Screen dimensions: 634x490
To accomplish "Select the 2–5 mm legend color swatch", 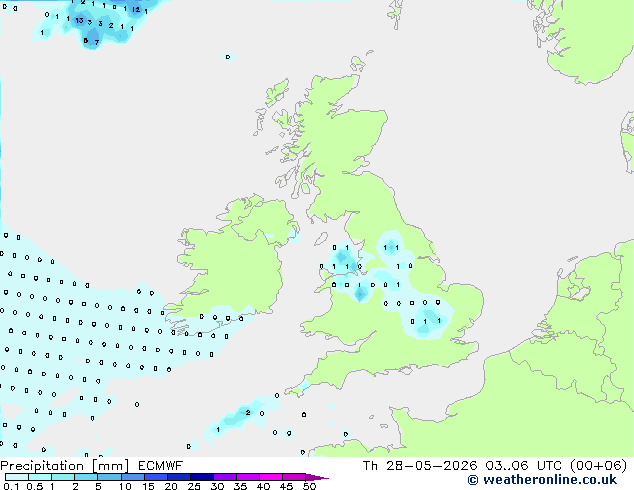I will pos(86,477).
